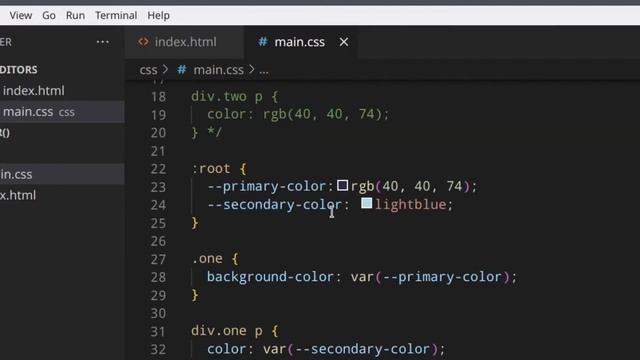
Task: Open Explorer more actions ellipsis
Action: coord(102,42)
